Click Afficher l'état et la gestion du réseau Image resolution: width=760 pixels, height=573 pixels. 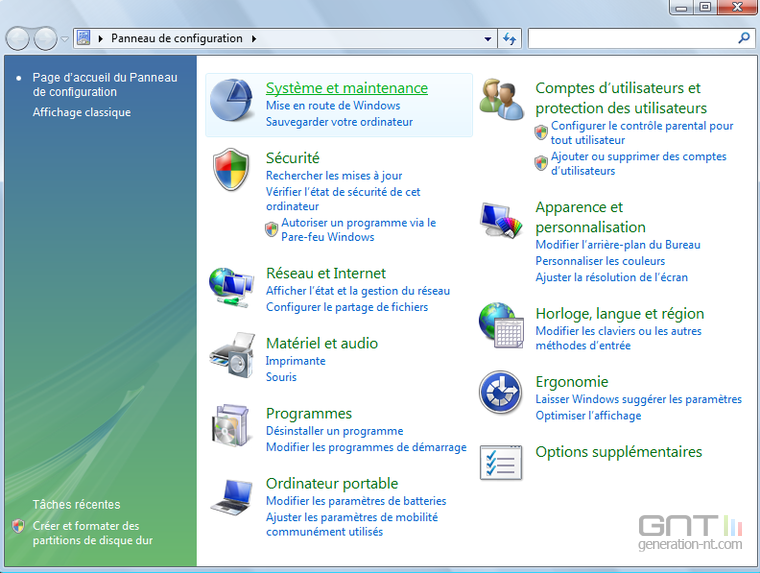coord(358,291)
